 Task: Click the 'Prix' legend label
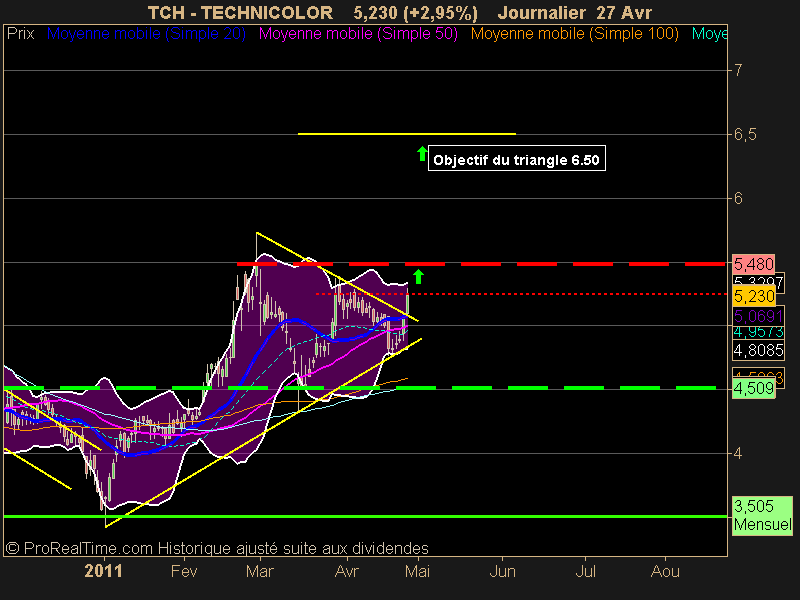click(20, 34)
